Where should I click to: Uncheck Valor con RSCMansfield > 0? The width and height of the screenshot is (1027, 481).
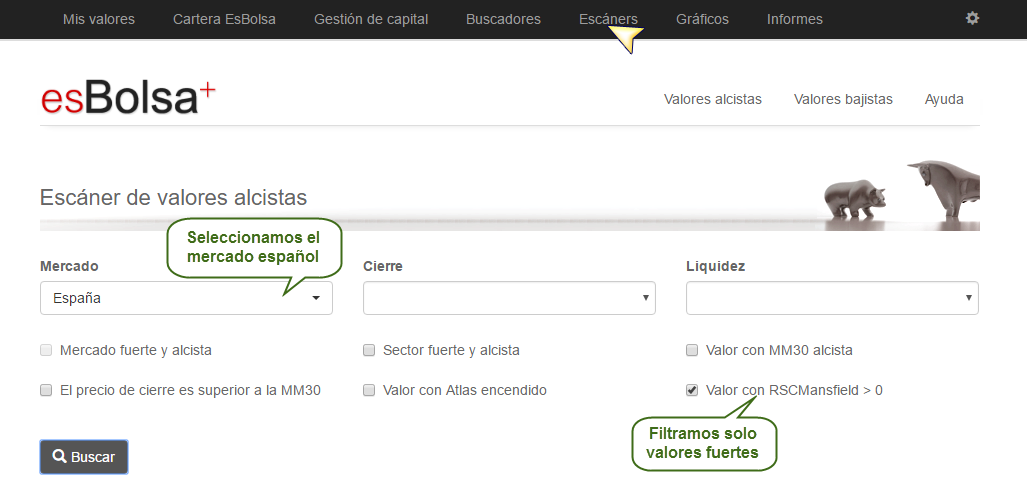[x=692, y=390]
